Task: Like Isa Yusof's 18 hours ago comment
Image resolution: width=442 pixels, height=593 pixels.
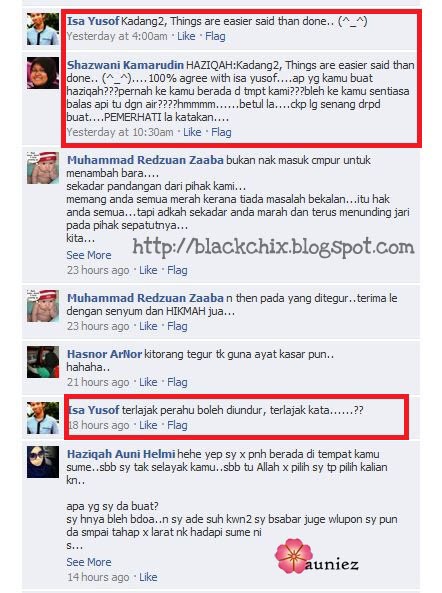Action: pyautogui.click(x=148, y=425)
